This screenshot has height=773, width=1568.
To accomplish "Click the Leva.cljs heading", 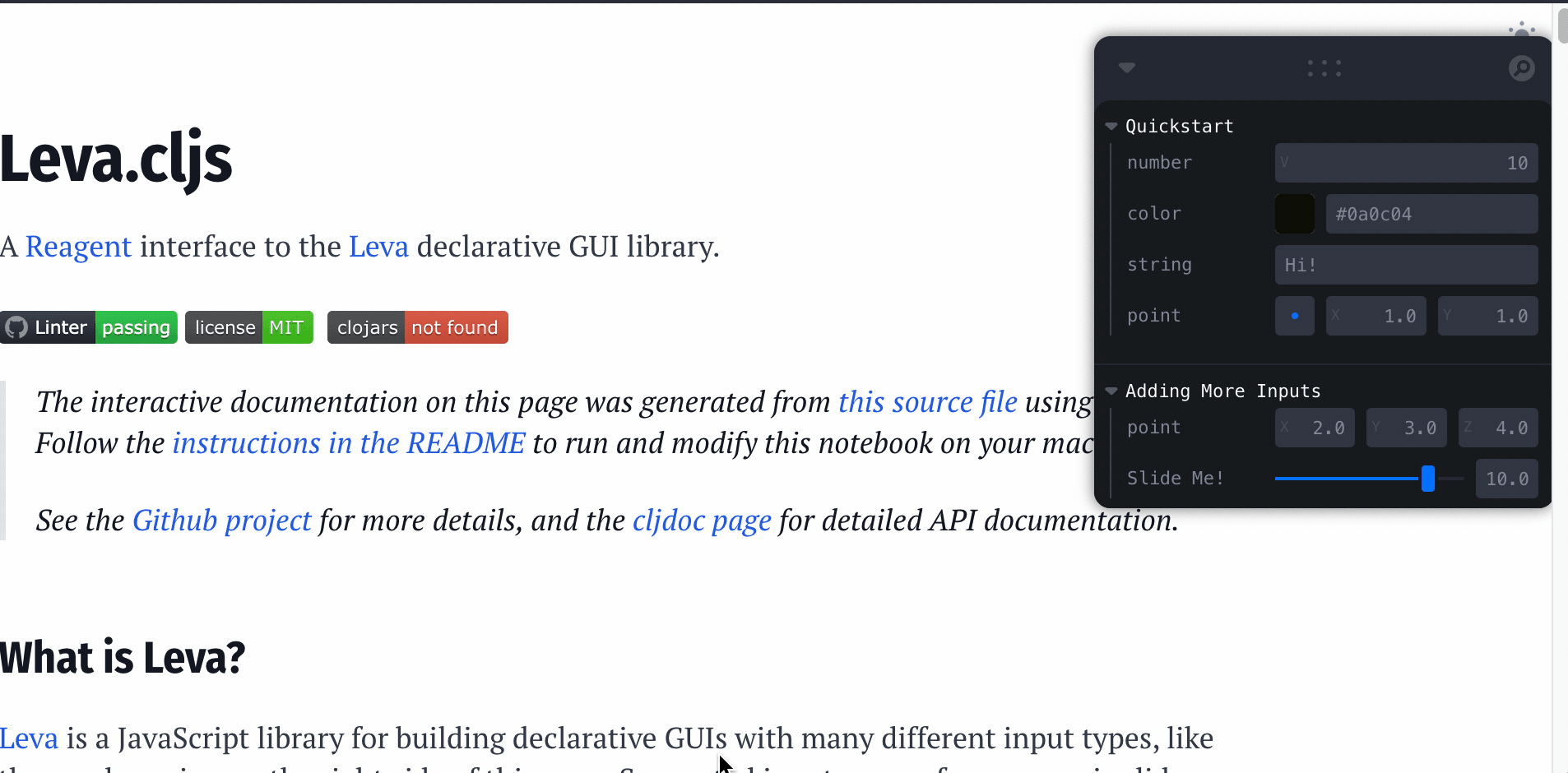I will click(x=116, y=160).
